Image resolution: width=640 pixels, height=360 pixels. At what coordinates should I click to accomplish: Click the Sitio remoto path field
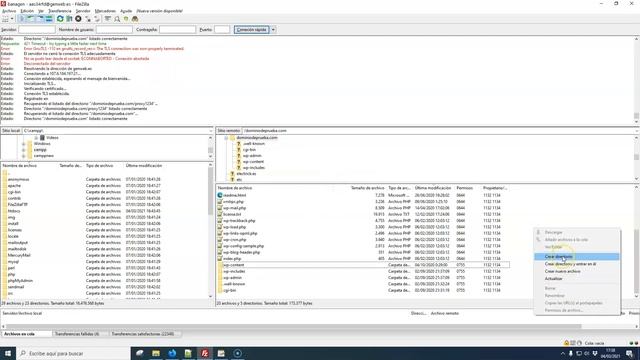[x=439, y=131]
